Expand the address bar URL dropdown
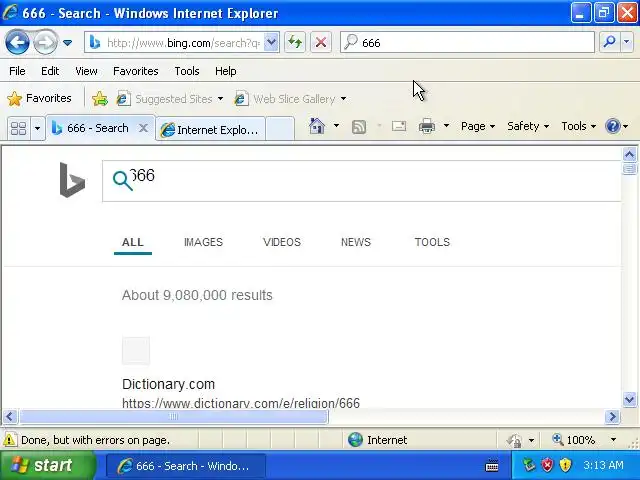 pos(271,42)
